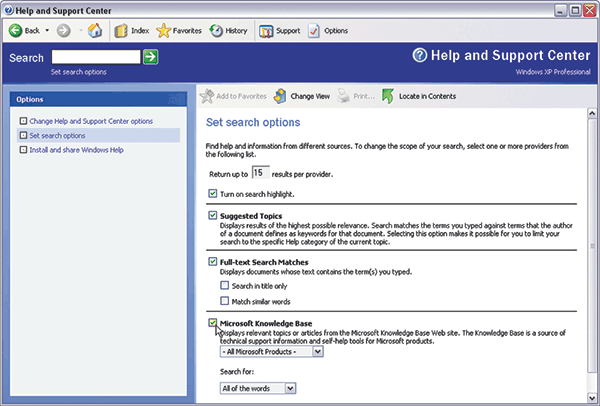Click the Help and Support Center question mark logo

(x=419, y=55)
